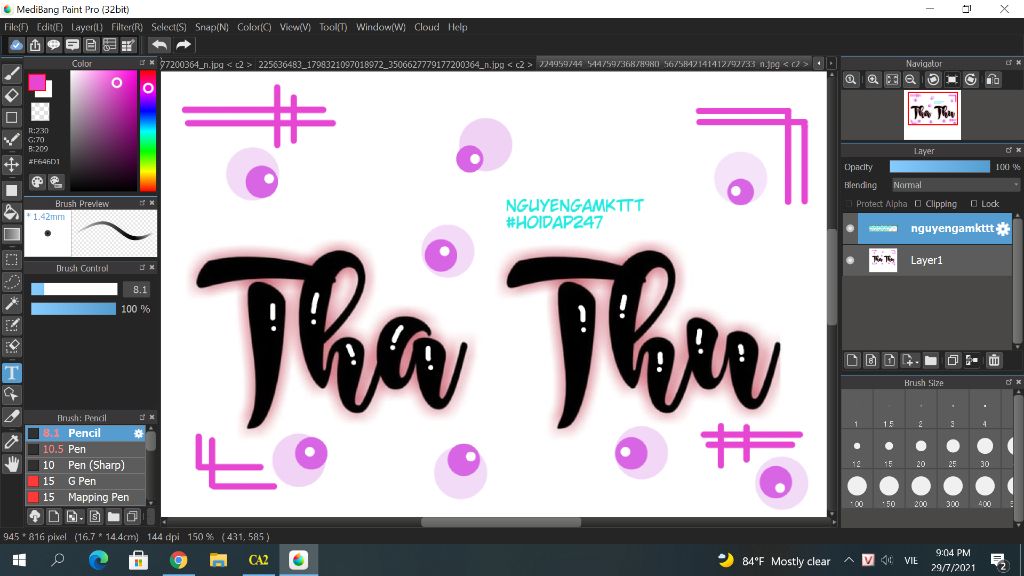Enable the Lock checkbox

coord(974,204)
